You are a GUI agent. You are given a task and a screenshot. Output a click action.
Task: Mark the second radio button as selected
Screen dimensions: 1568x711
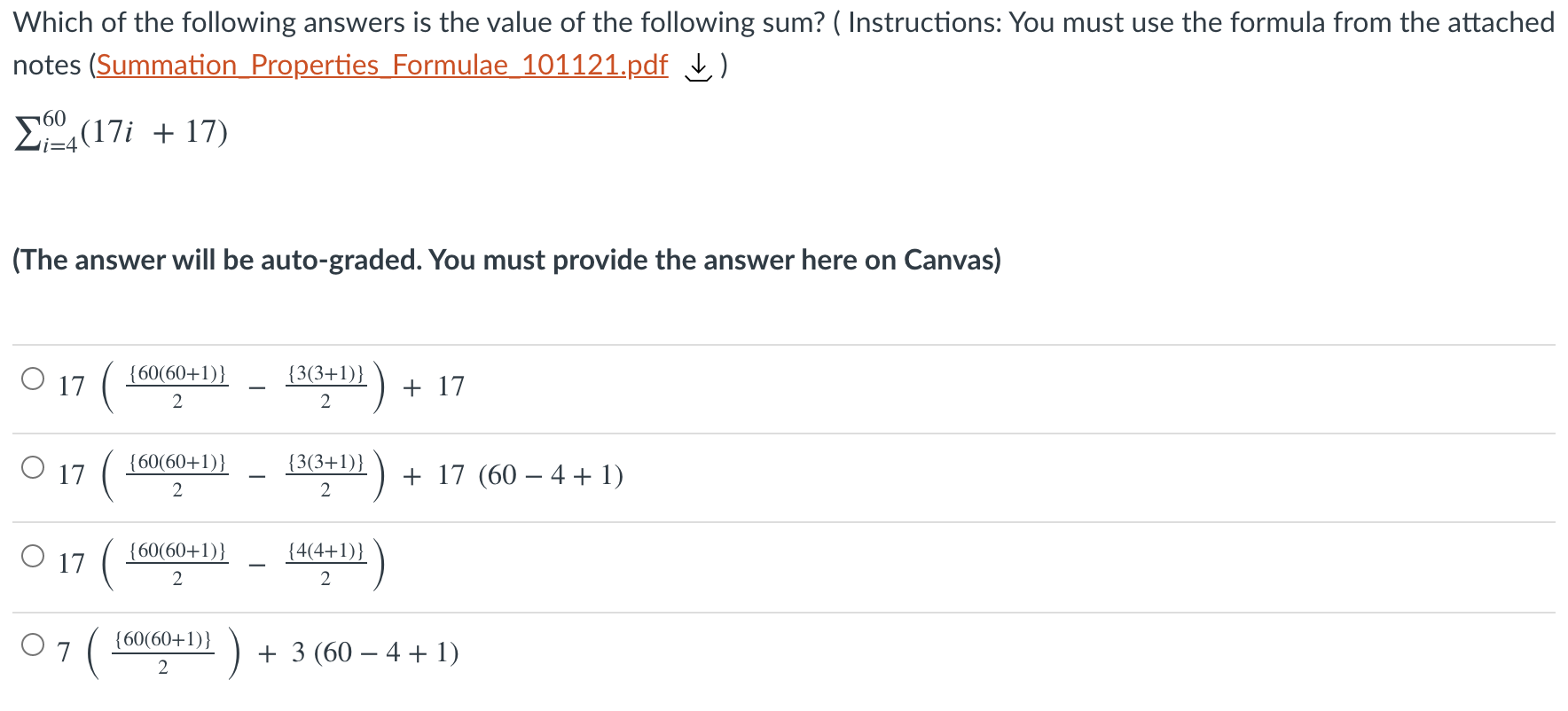point(33,467)
